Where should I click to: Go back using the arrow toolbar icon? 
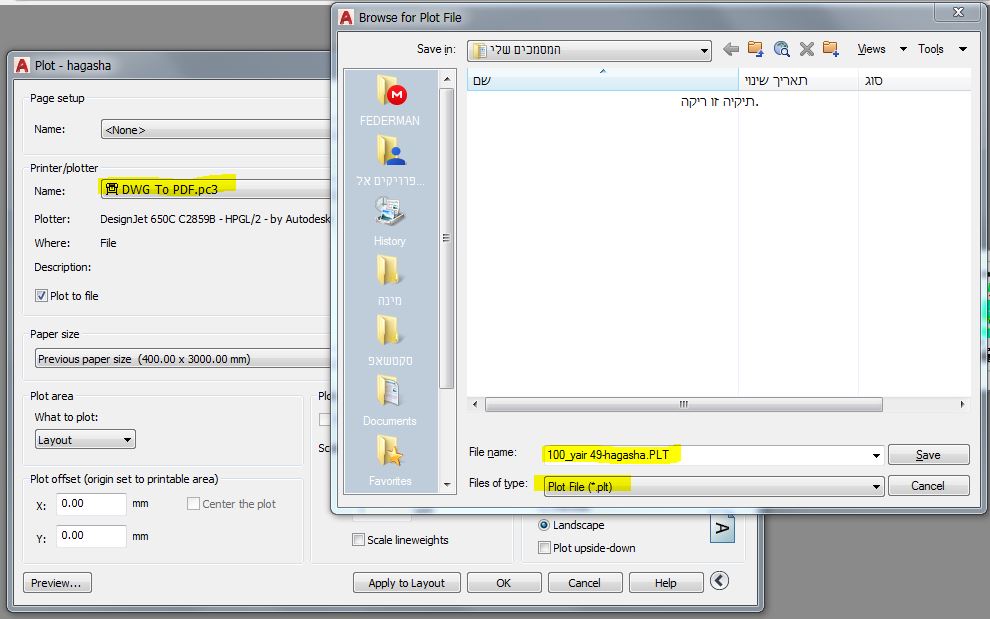[x=731, y=49]
